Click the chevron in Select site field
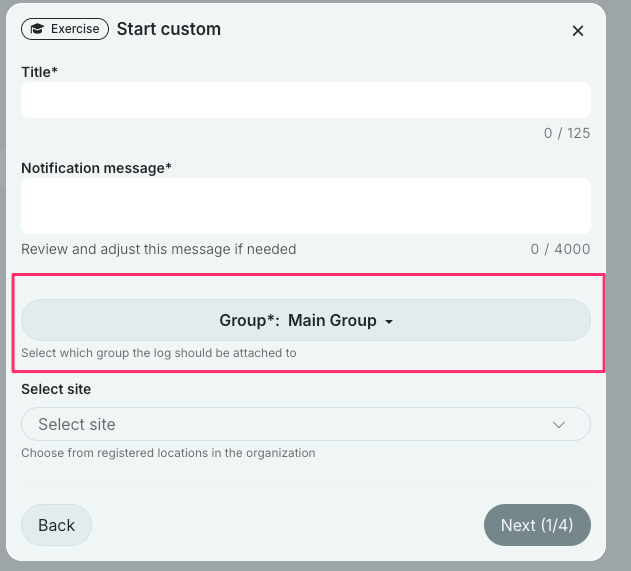Viewport: 631px width, 571px height. coord(559,424)
